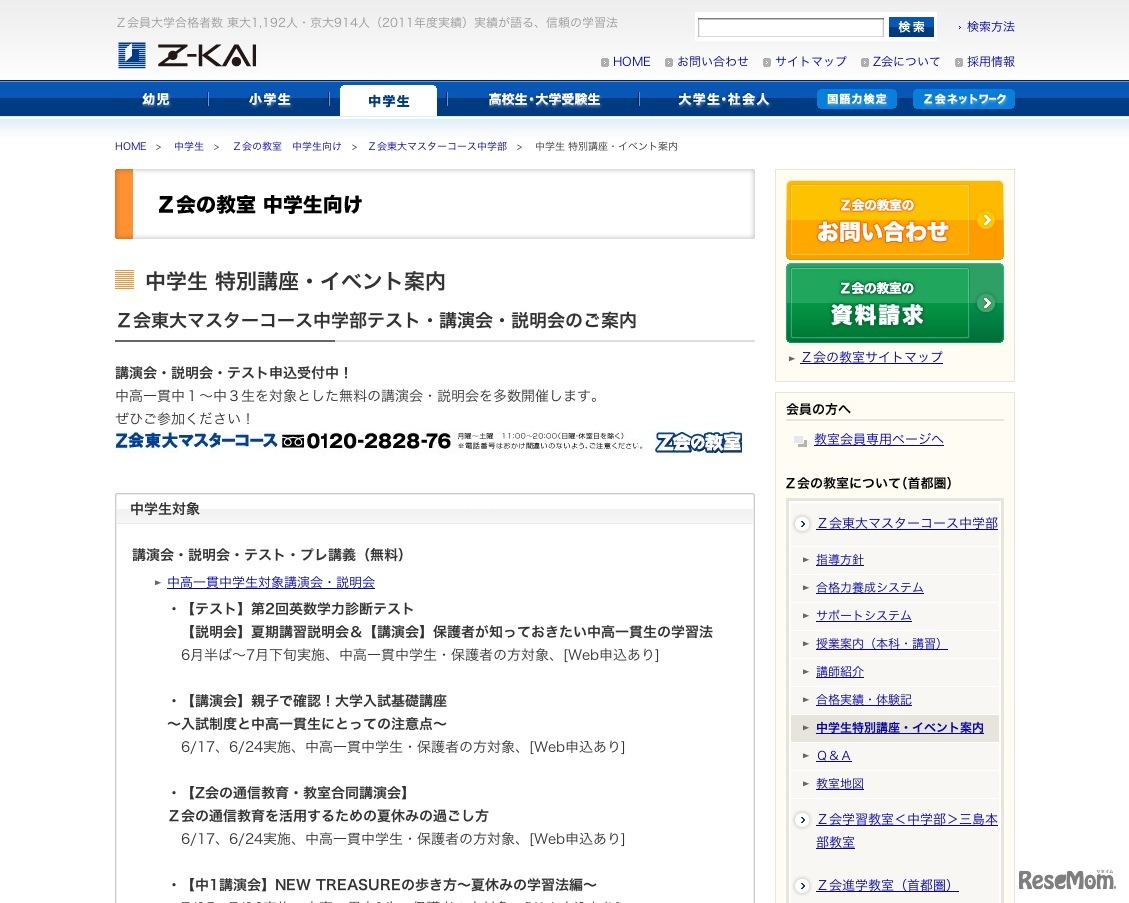Switch to the 小学生 tab
This screenshot has width=1129, height=903.
(x=272, y=100)
